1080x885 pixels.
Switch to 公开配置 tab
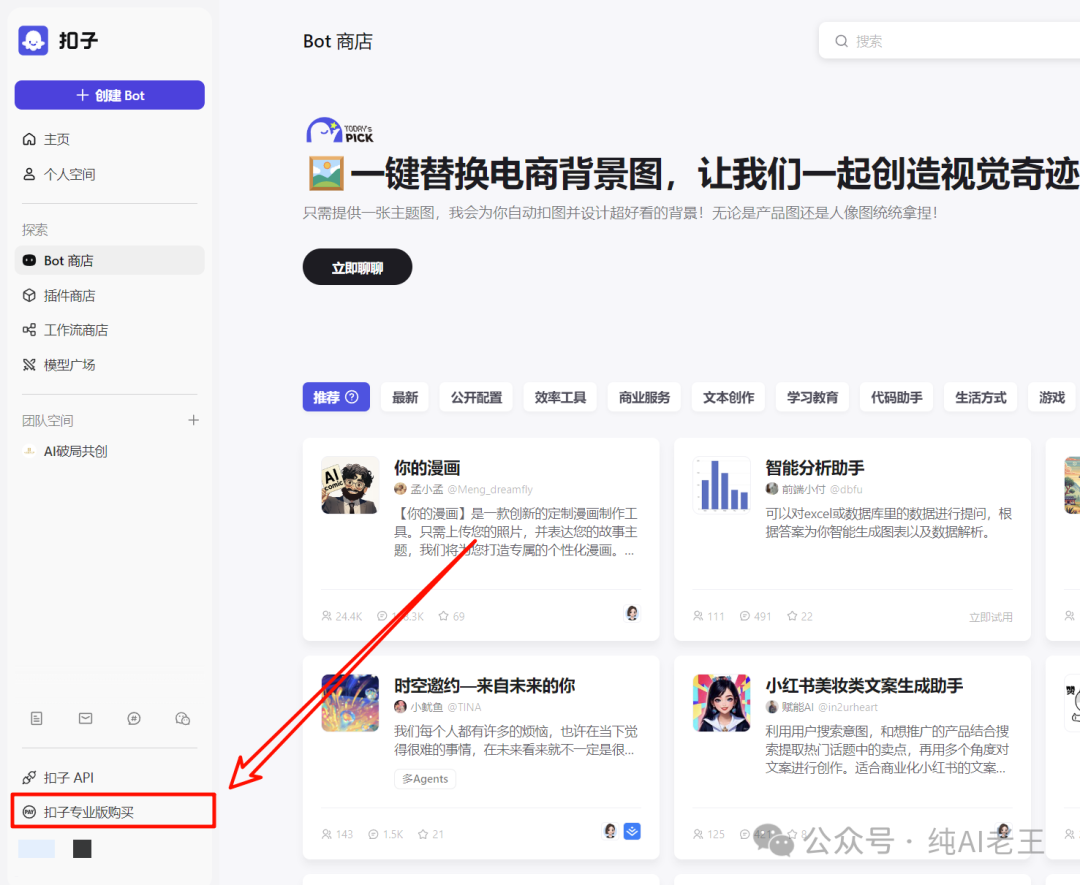(x=477, y=397)
